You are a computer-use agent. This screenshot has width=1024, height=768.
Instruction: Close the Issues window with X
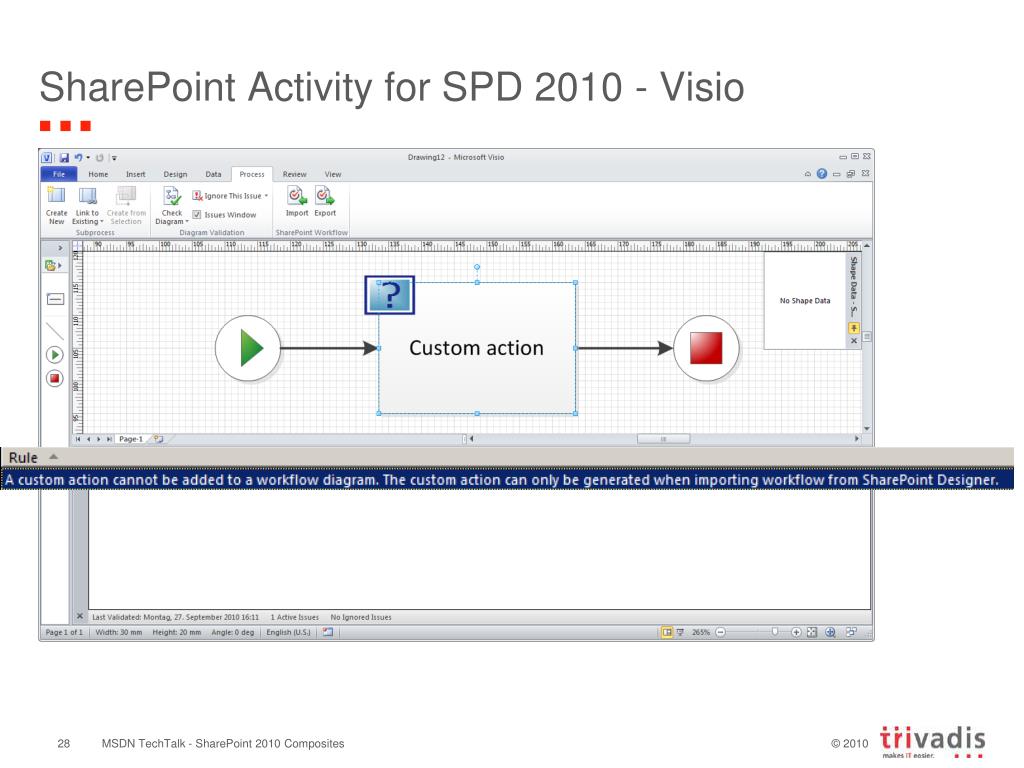[x=80, y=616]
